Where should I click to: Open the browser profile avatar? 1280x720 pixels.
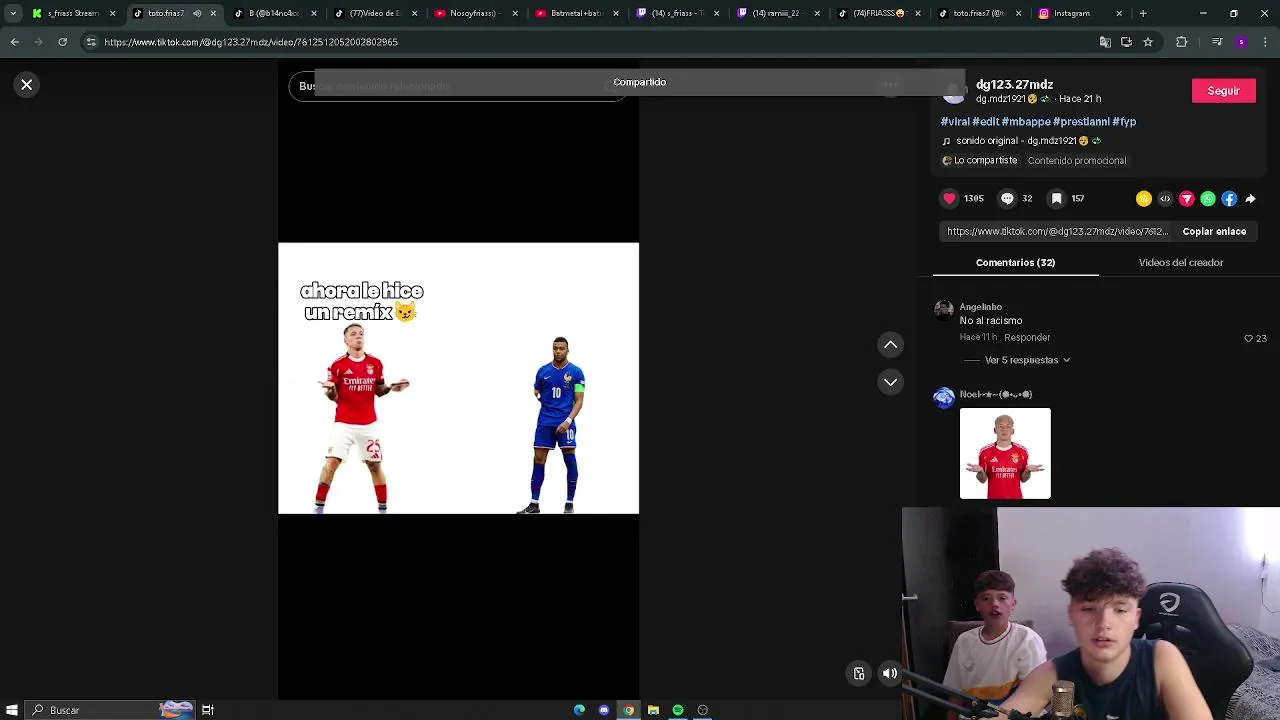[1241, 42]
